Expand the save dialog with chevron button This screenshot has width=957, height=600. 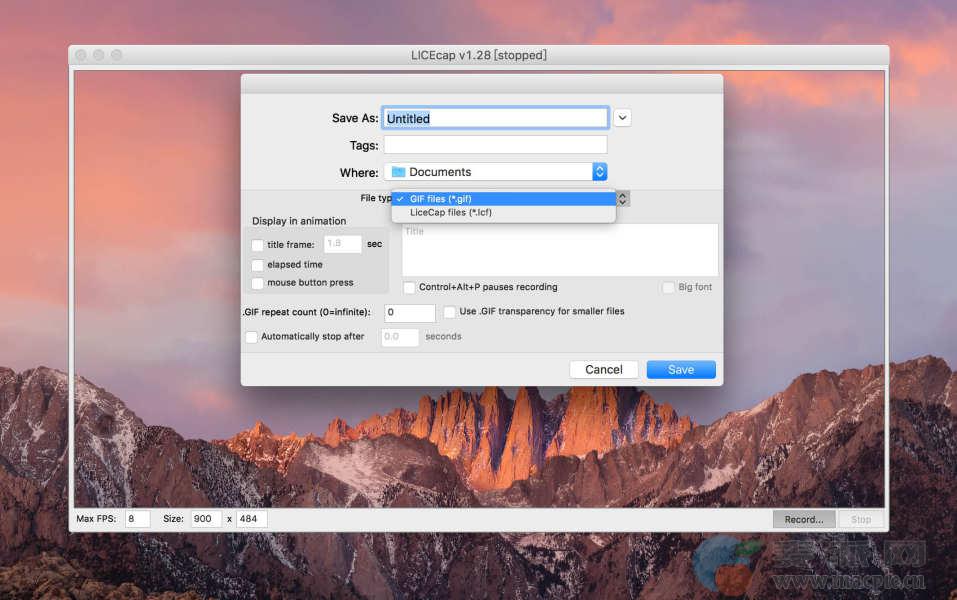click(x=622, y=118)
